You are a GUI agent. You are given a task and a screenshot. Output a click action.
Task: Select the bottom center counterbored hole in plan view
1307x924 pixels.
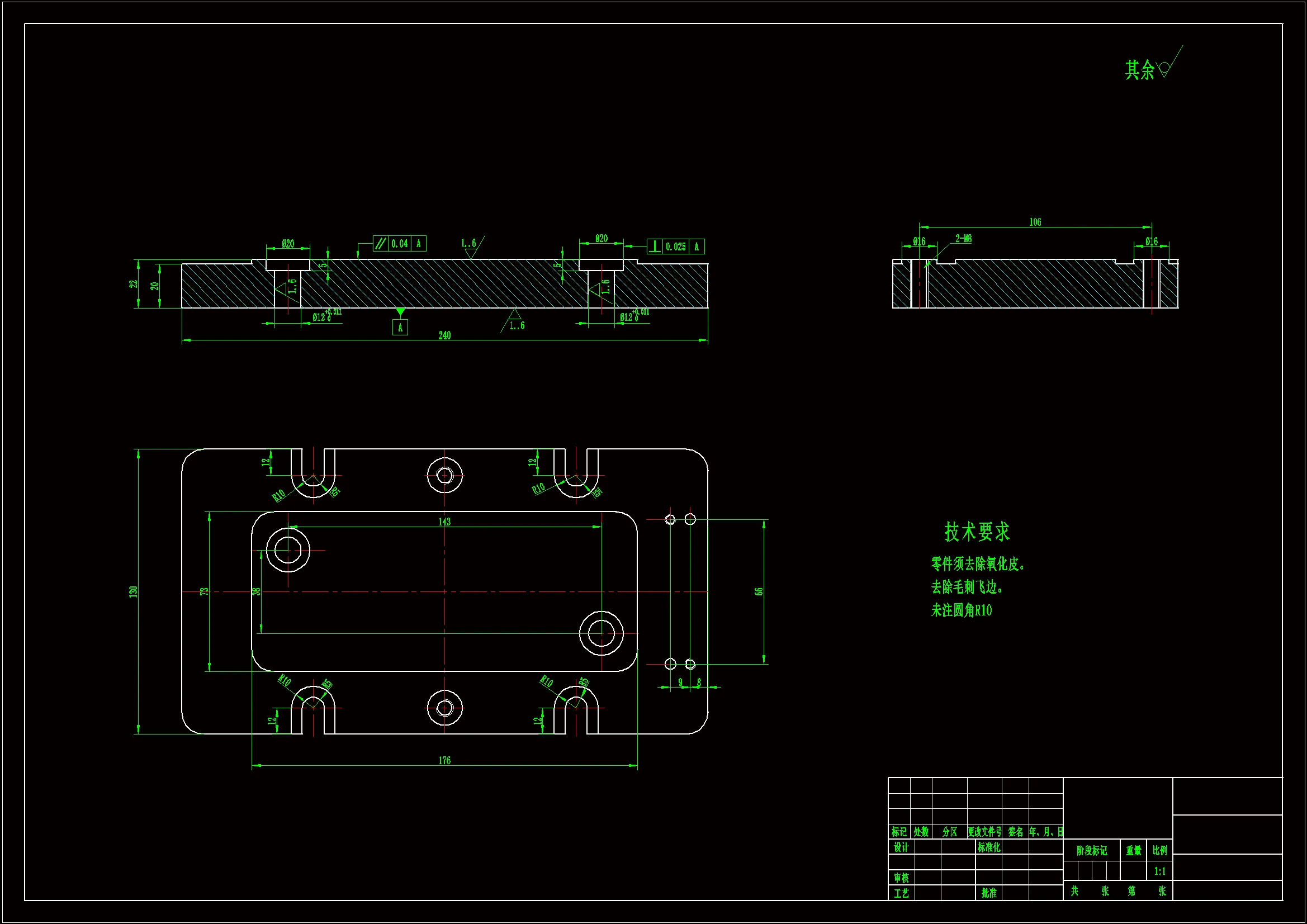click(444, 708)
